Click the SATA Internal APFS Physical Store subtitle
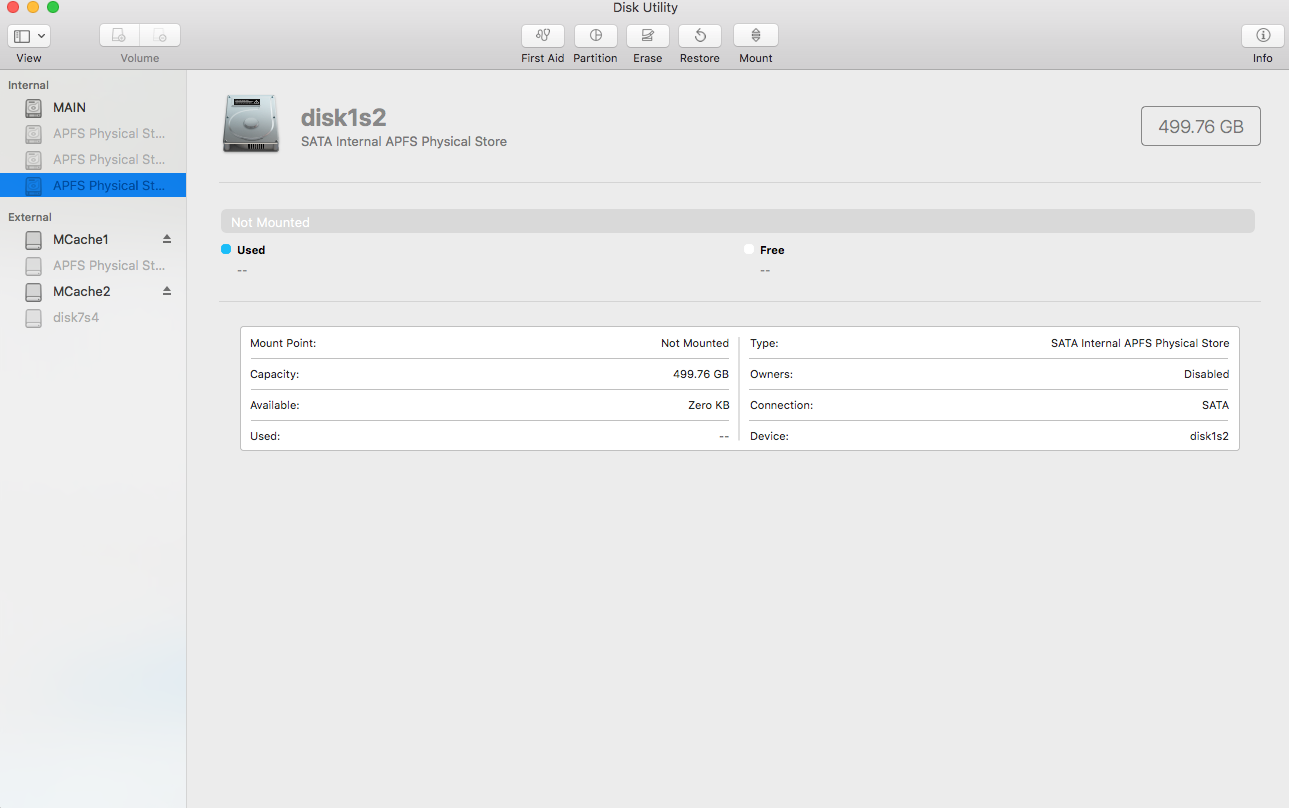The image size is (1289, 808). point(404,142)
